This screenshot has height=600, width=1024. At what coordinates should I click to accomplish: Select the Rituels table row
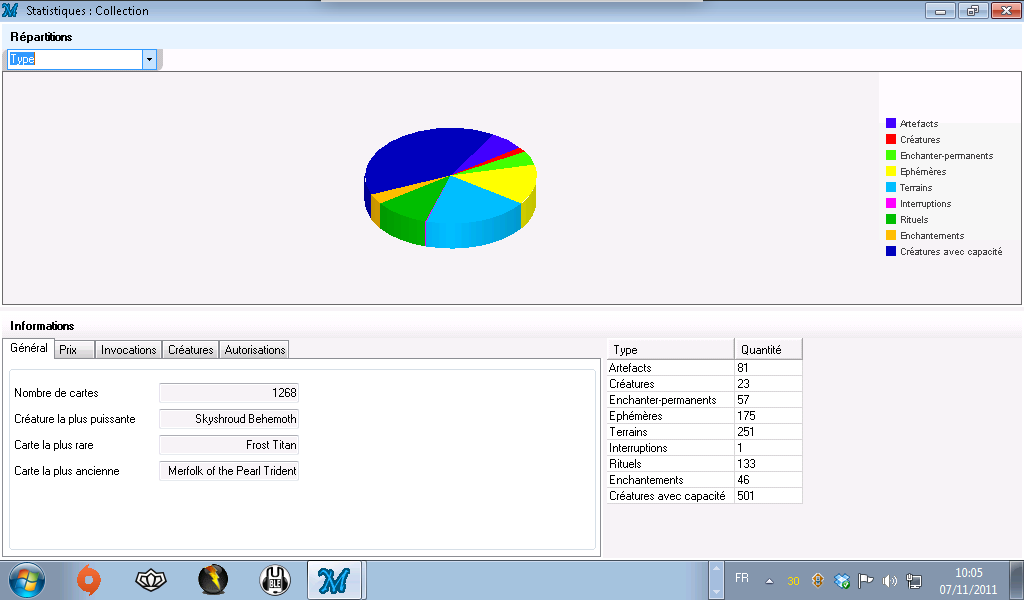(705, 464)
